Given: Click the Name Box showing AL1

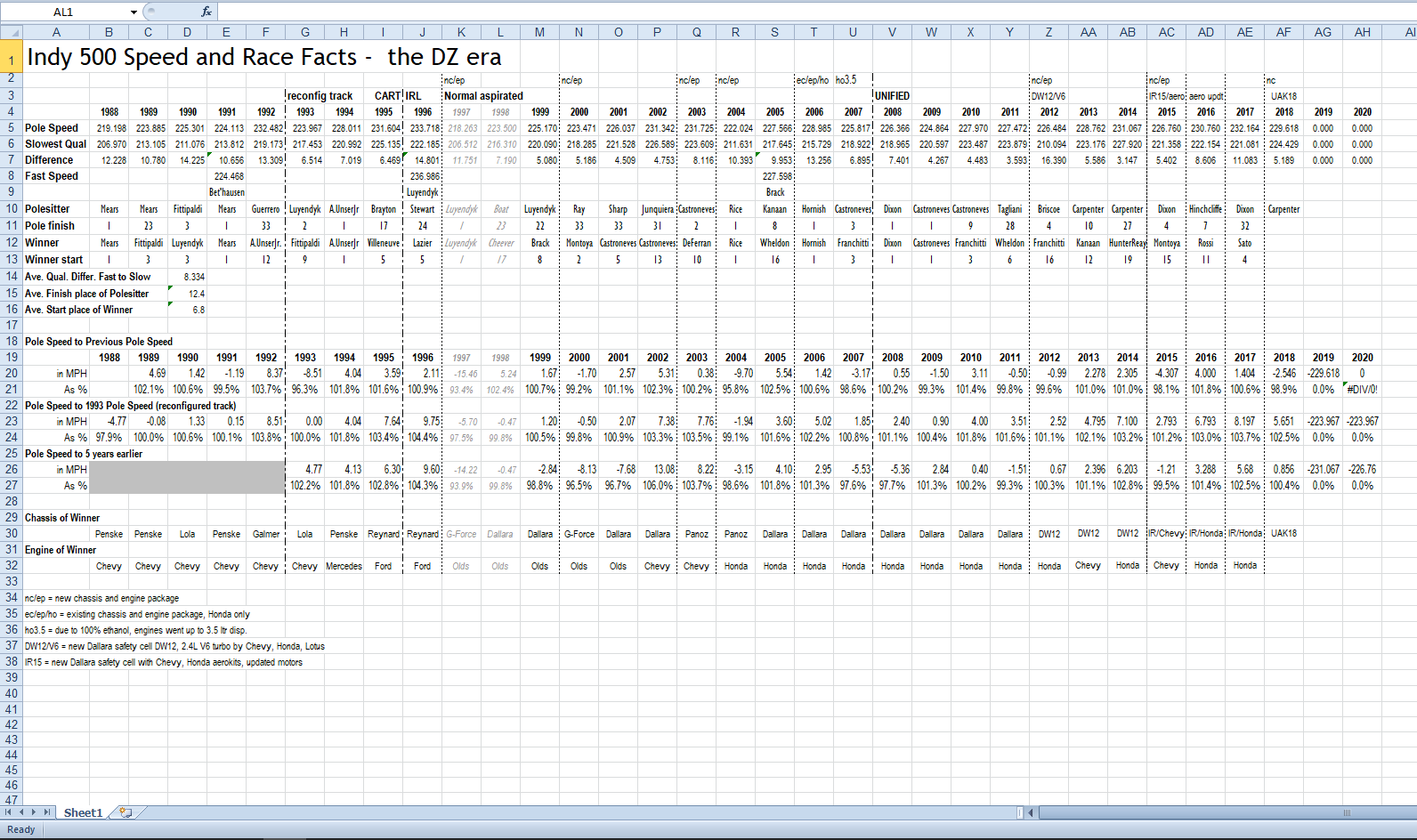Looking at the screenshot, I should click(x=64, y=12).
